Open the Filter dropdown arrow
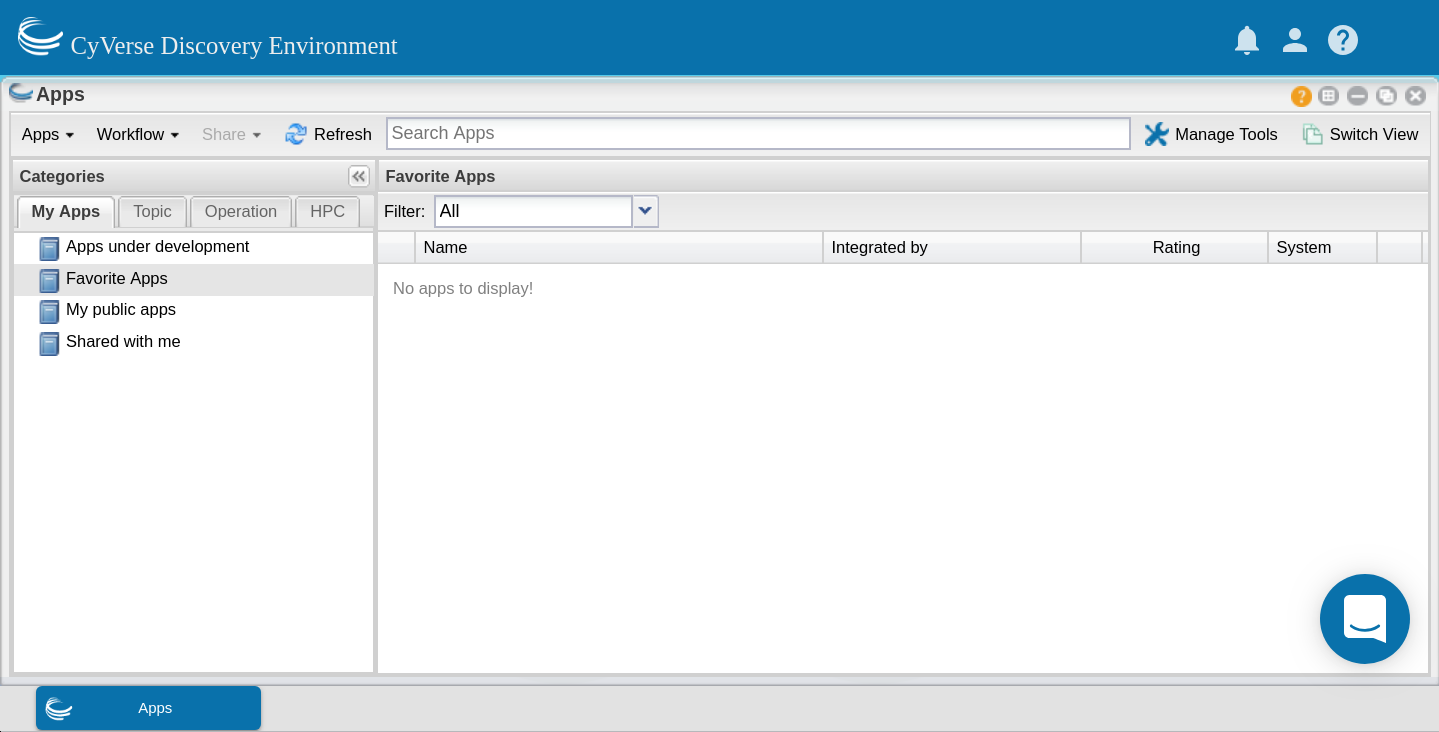 (x=646, y=211)
